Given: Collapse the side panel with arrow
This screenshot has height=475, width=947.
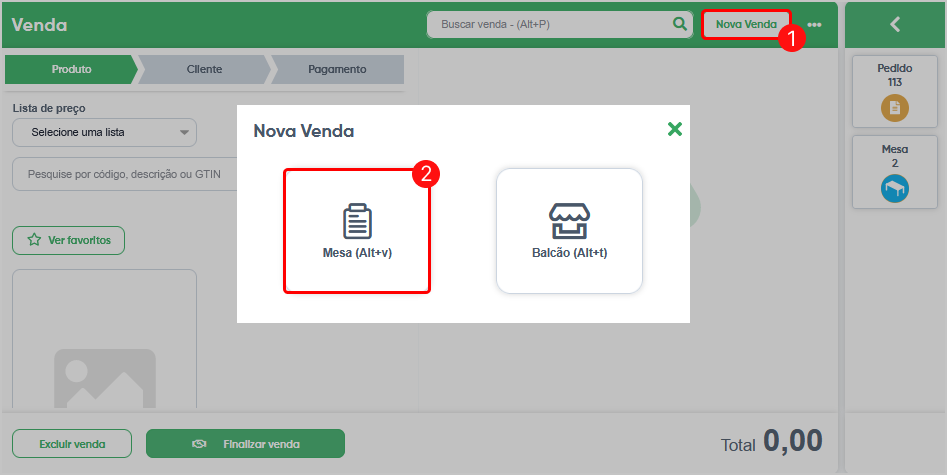Looking at the screenshot, I should [x=895, y=24].
